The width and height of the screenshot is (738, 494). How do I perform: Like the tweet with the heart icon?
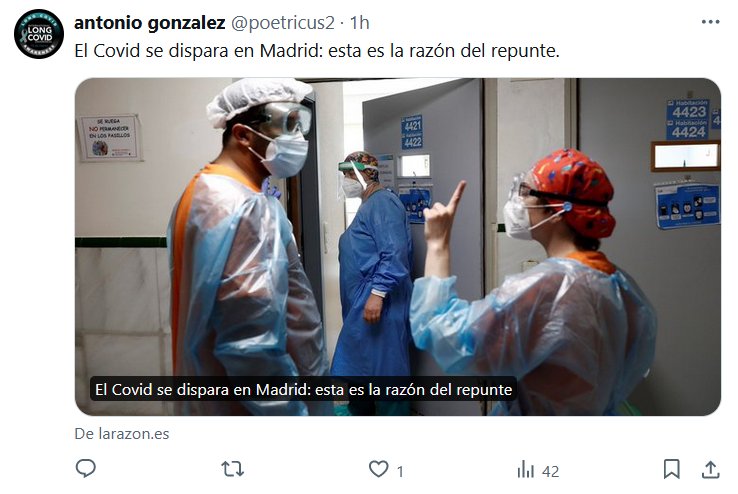click(378, 469)
